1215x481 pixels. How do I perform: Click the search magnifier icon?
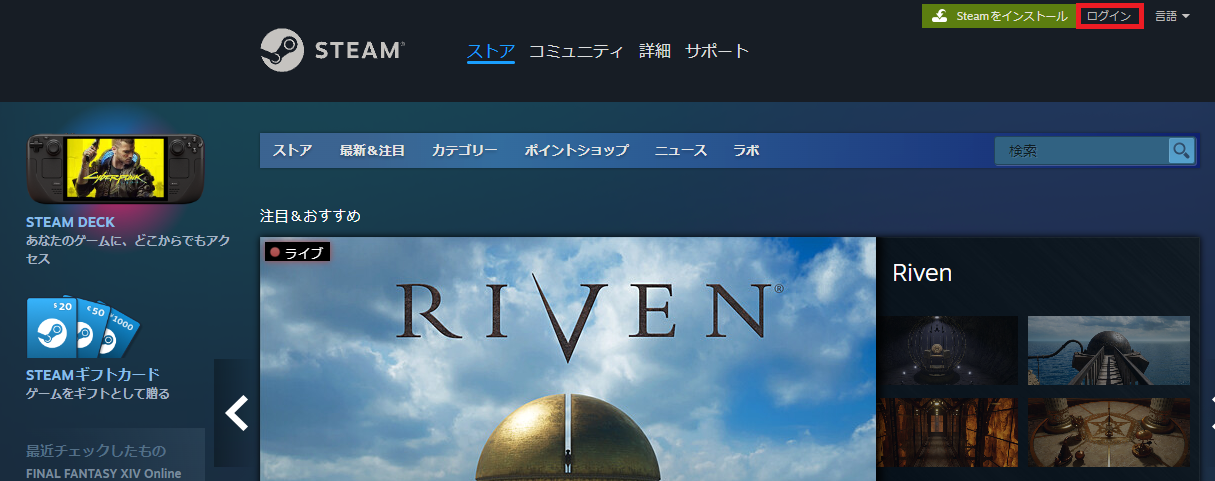click(1182, 151)
